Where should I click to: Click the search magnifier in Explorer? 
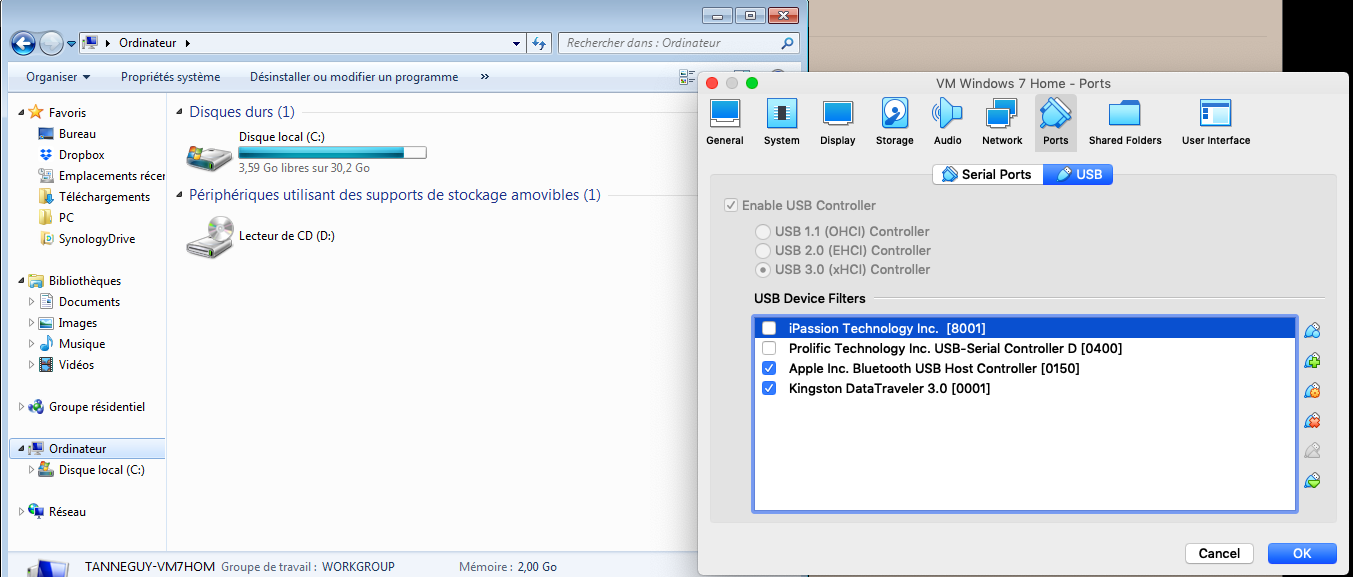(787, 43)
